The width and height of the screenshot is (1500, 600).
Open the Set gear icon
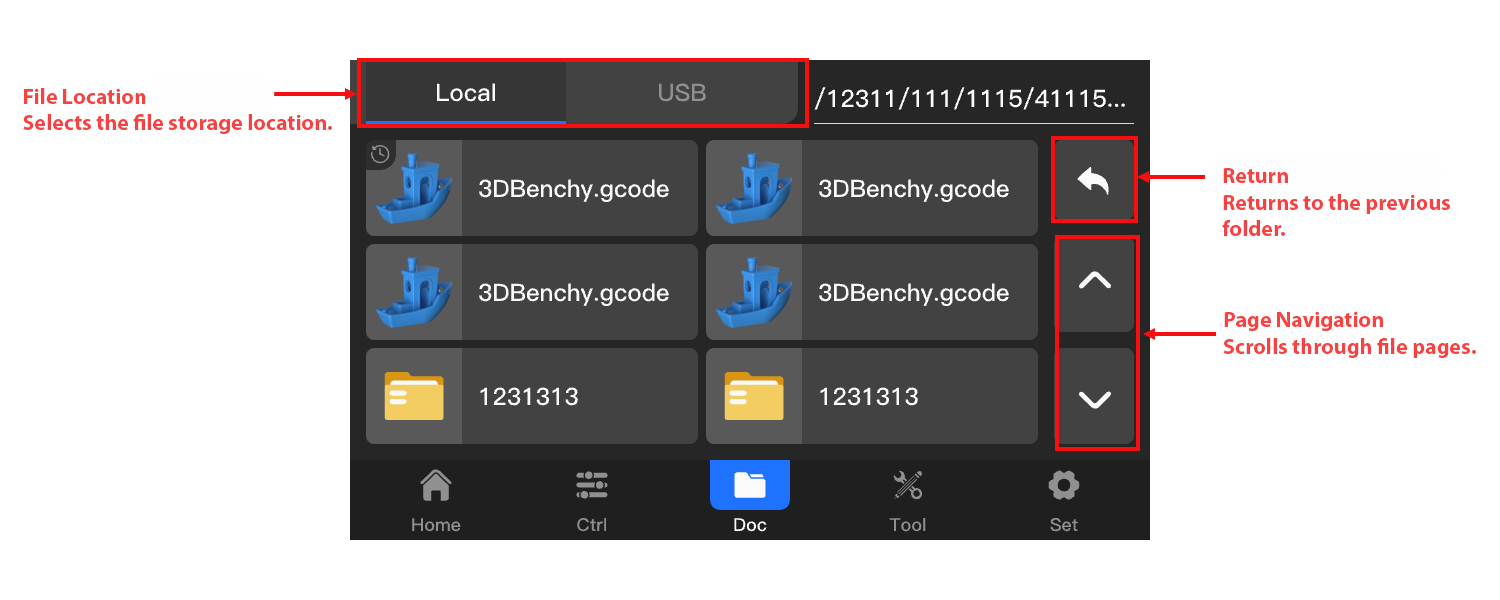point(1063,487)
